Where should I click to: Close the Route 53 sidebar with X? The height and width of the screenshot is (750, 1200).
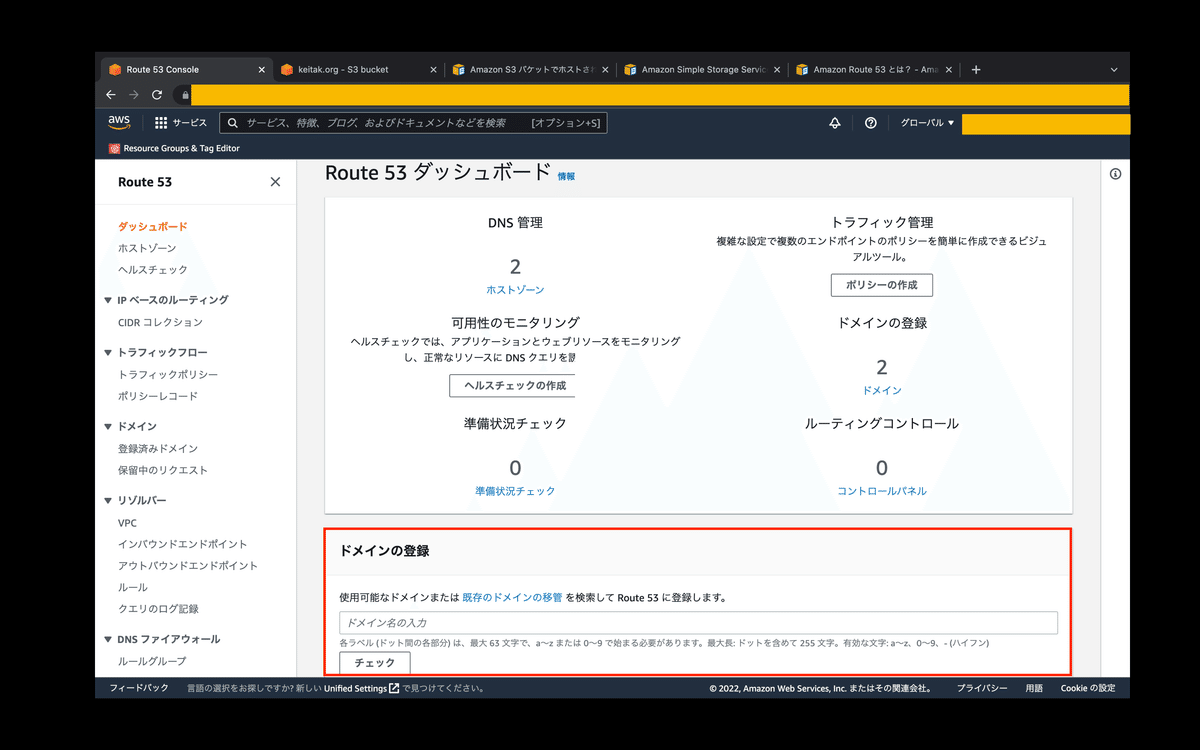[275, 182]
